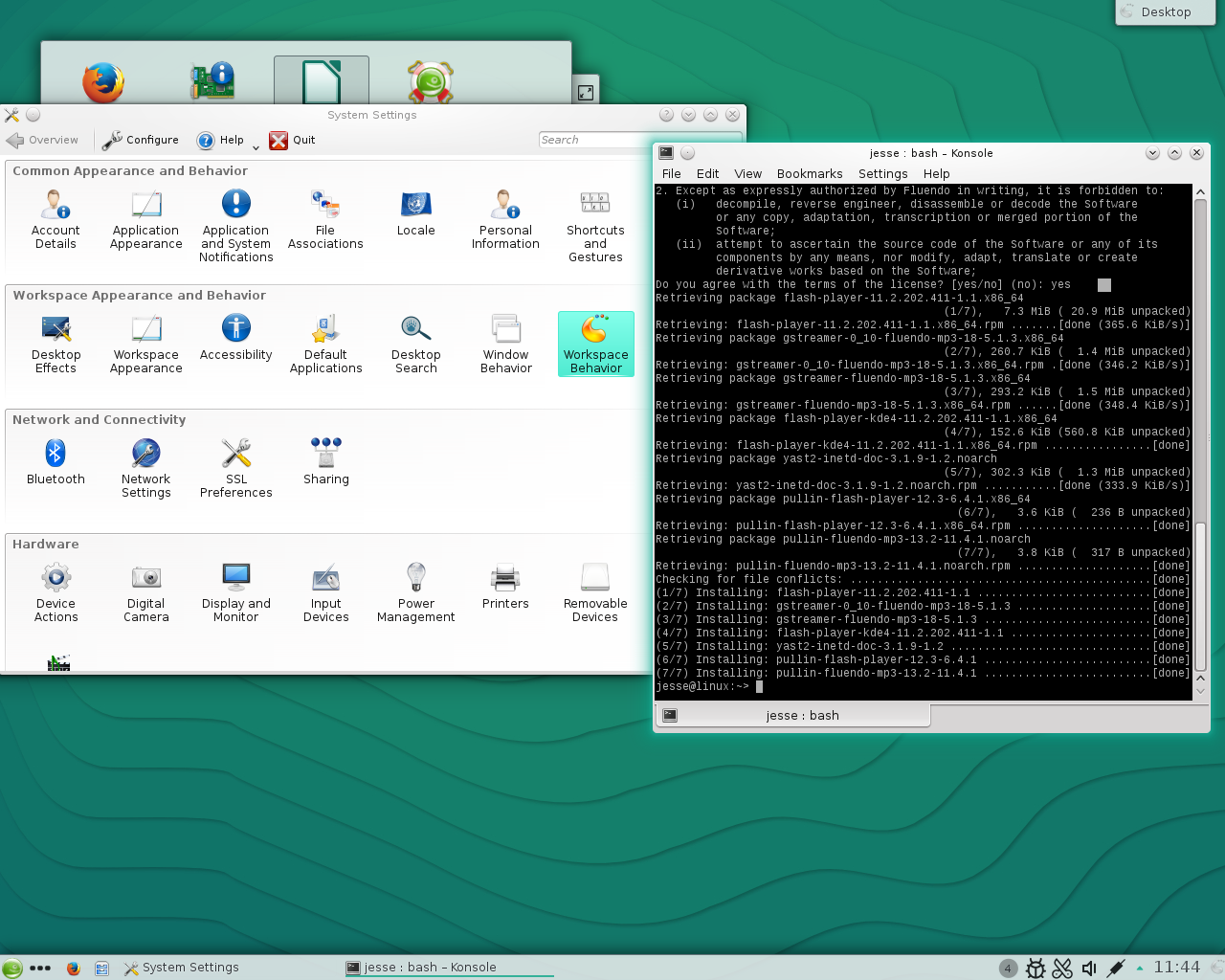Open Workspace Behavior module
The image size is (1225, 980).
click(x=595, y=344)
